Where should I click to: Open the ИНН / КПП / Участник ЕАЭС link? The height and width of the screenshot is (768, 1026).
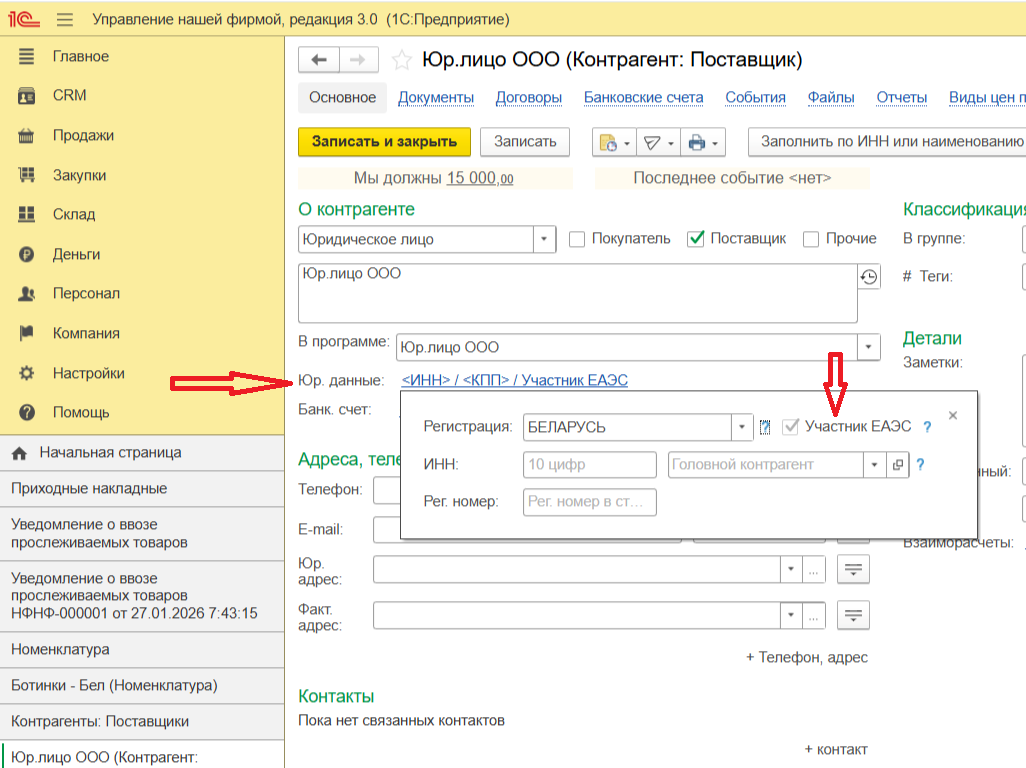514,380
